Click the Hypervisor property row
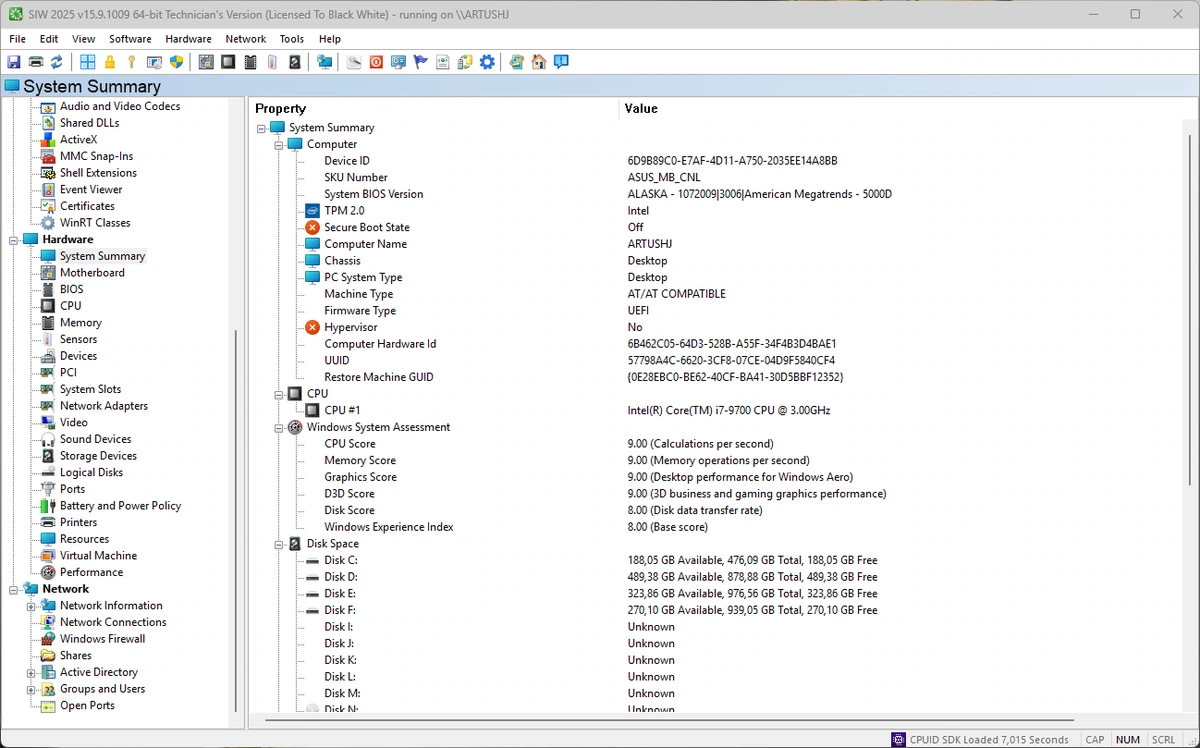 click(x=350, y=328)
